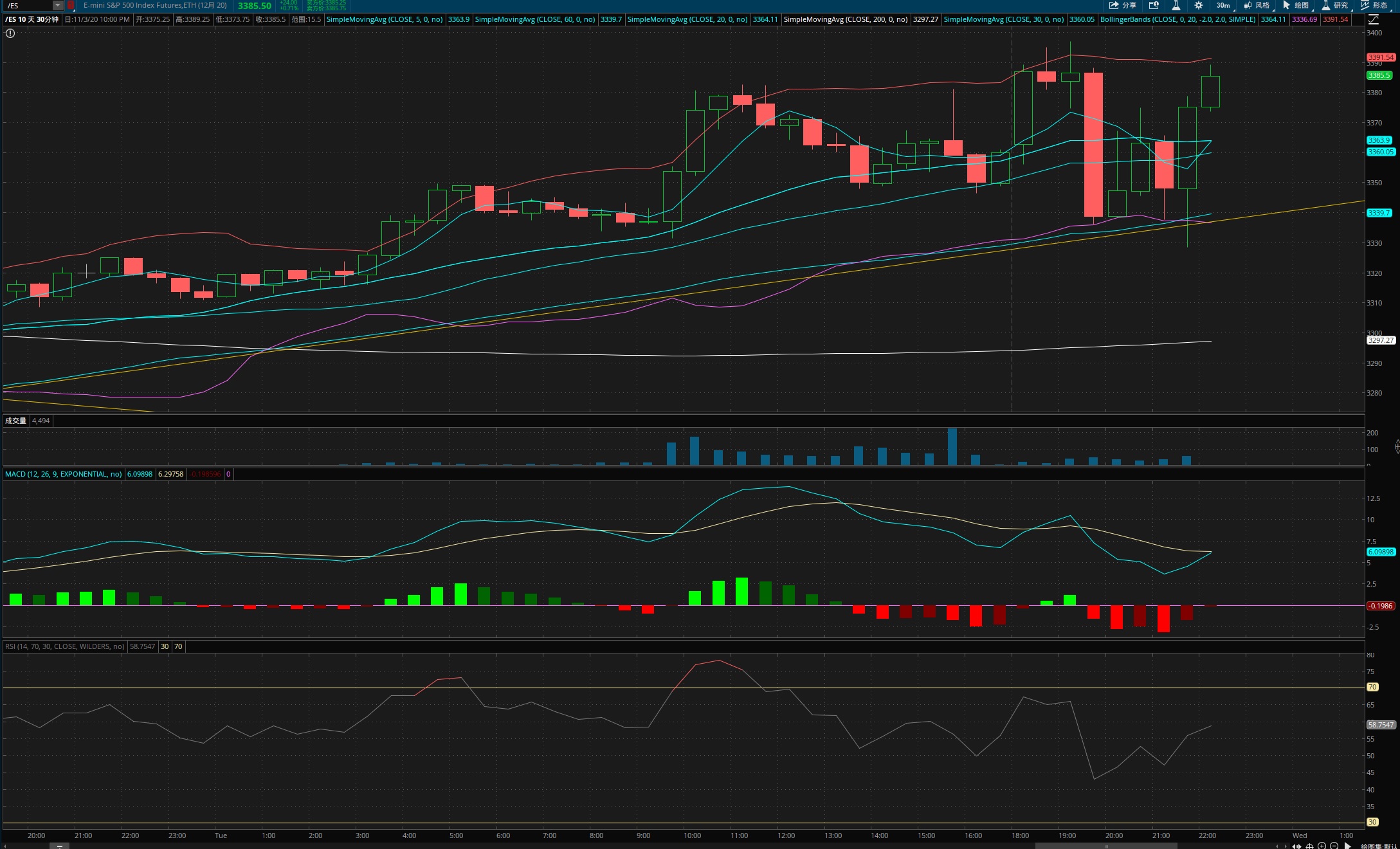Click the curve icon above the price axis
The height and width of the screenshot is (849, 1400).
click(x=1373, y=19)
